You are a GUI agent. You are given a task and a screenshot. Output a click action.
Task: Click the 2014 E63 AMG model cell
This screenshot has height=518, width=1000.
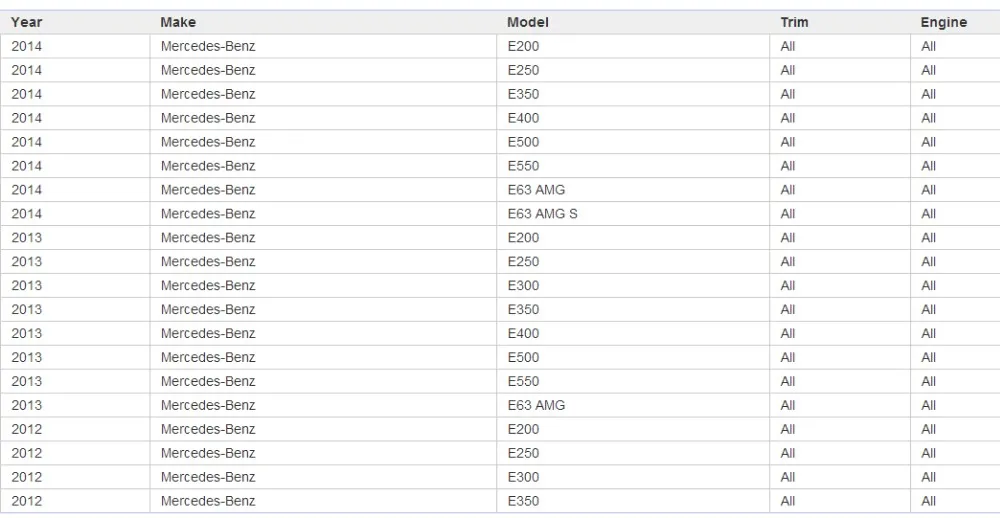tap(633, 190)
